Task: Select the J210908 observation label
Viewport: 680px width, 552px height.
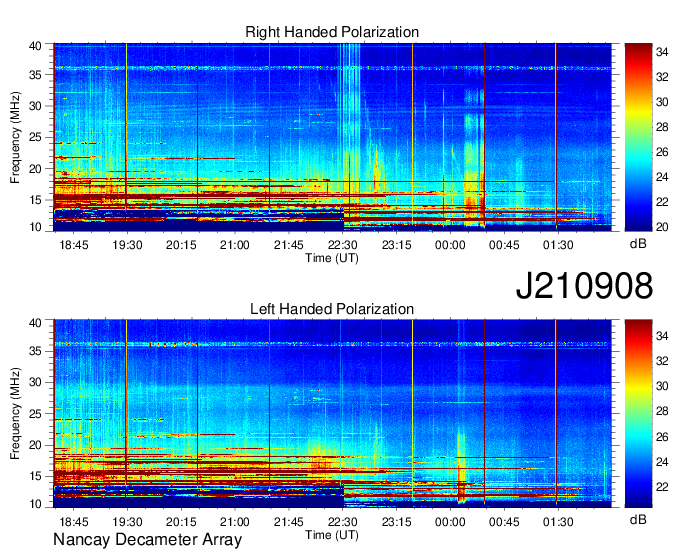Action: coord(584,285)
